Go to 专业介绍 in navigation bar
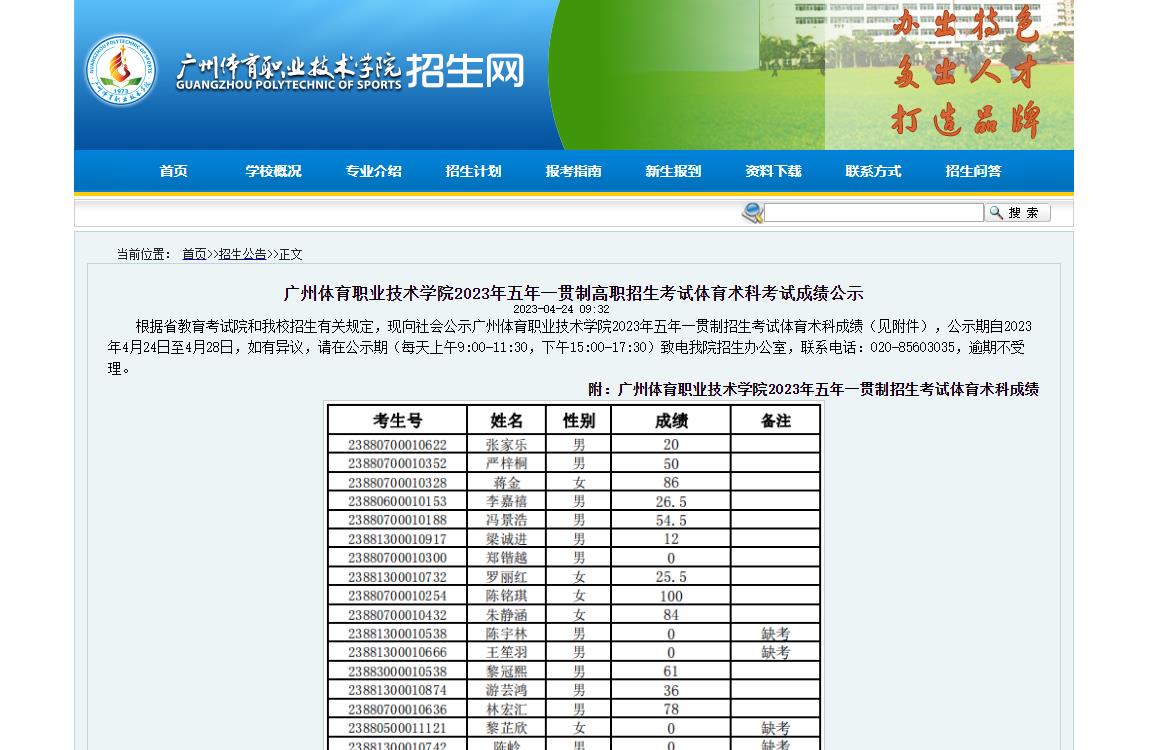The image size is (1150, 750). coord(373,171)
